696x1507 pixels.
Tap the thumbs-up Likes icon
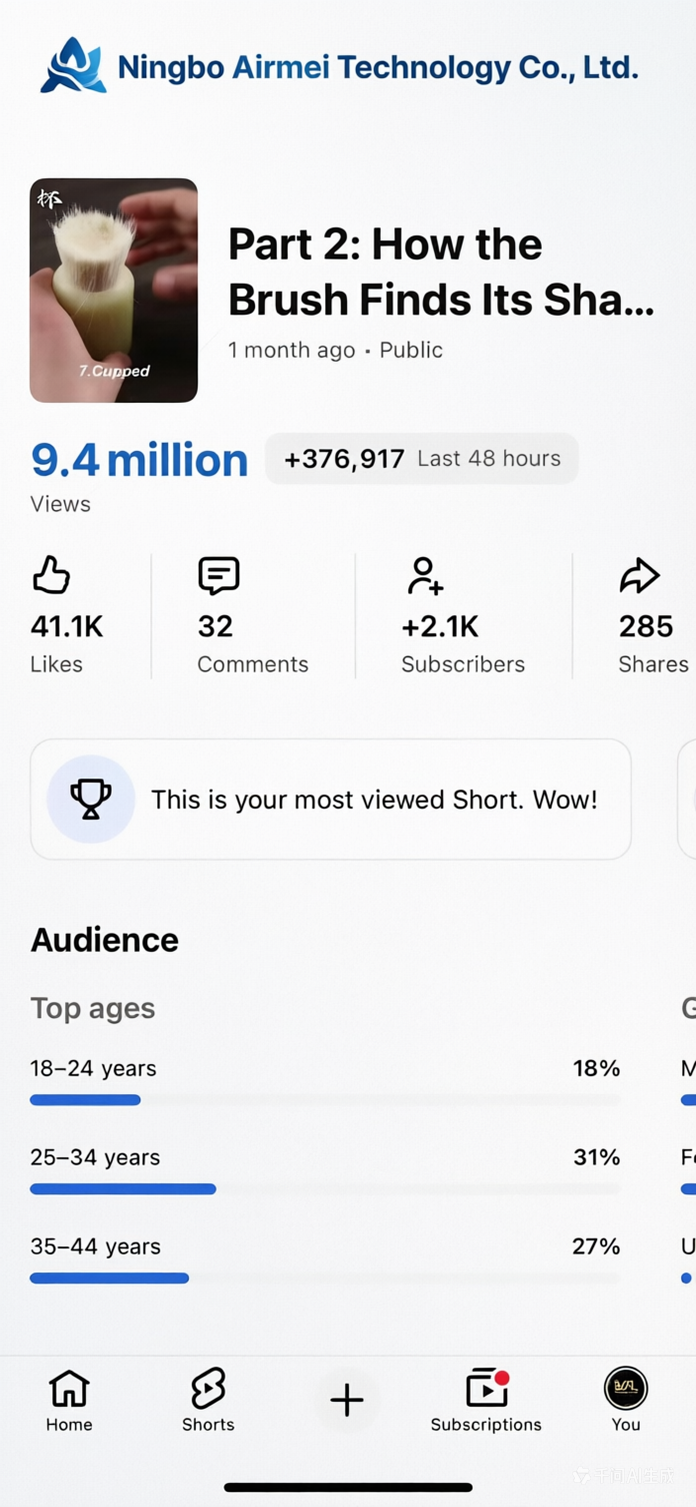51,576
